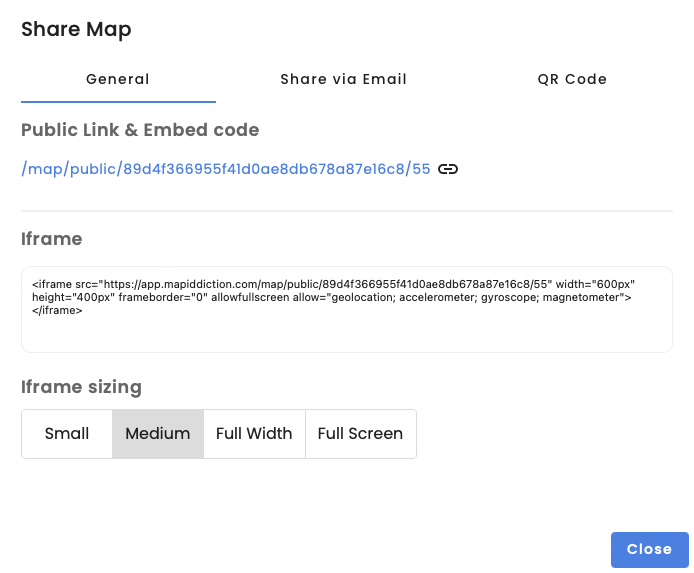The height and width of the screenshot is (573, 694).
Task: Click the Public Link & Embed code heading
Action: (x=140, y=130)
